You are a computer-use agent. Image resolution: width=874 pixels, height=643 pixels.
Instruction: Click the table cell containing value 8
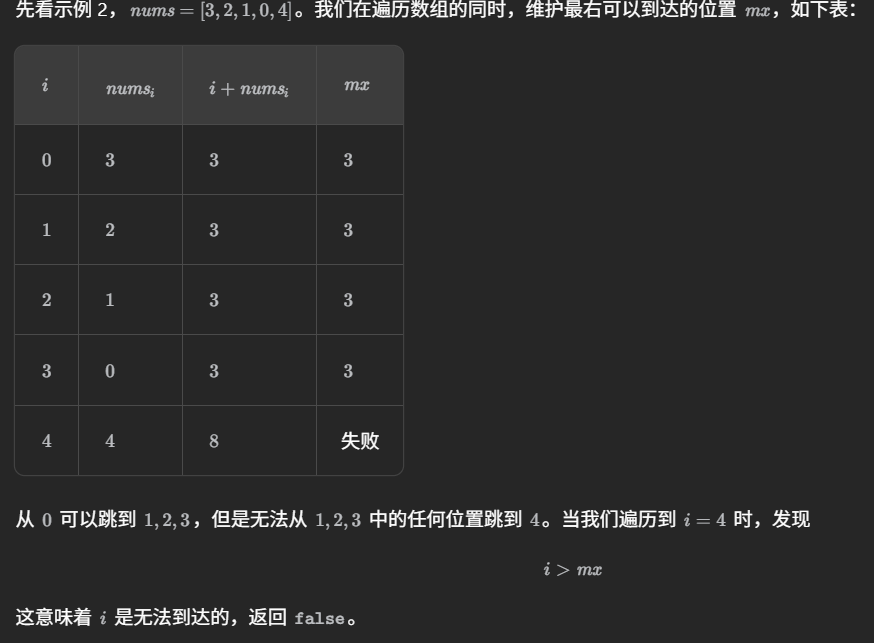214,441
